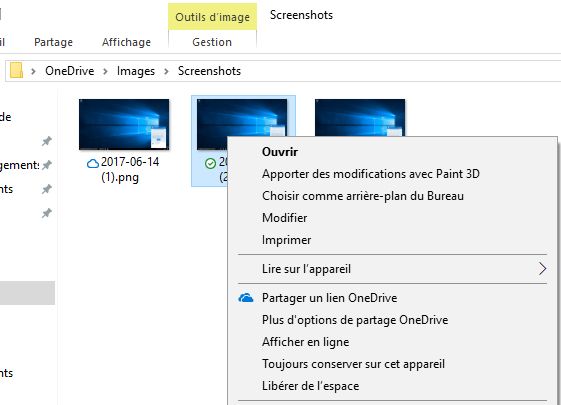Click the bottommost pin icon in navigation pane
This screenshot has width=561, height=405.
47,213
